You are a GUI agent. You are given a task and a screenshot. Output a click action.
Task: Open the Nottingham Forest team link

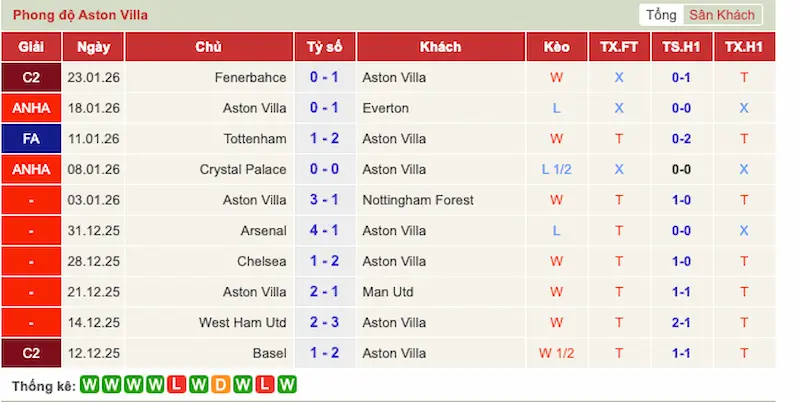click(417, 200)
